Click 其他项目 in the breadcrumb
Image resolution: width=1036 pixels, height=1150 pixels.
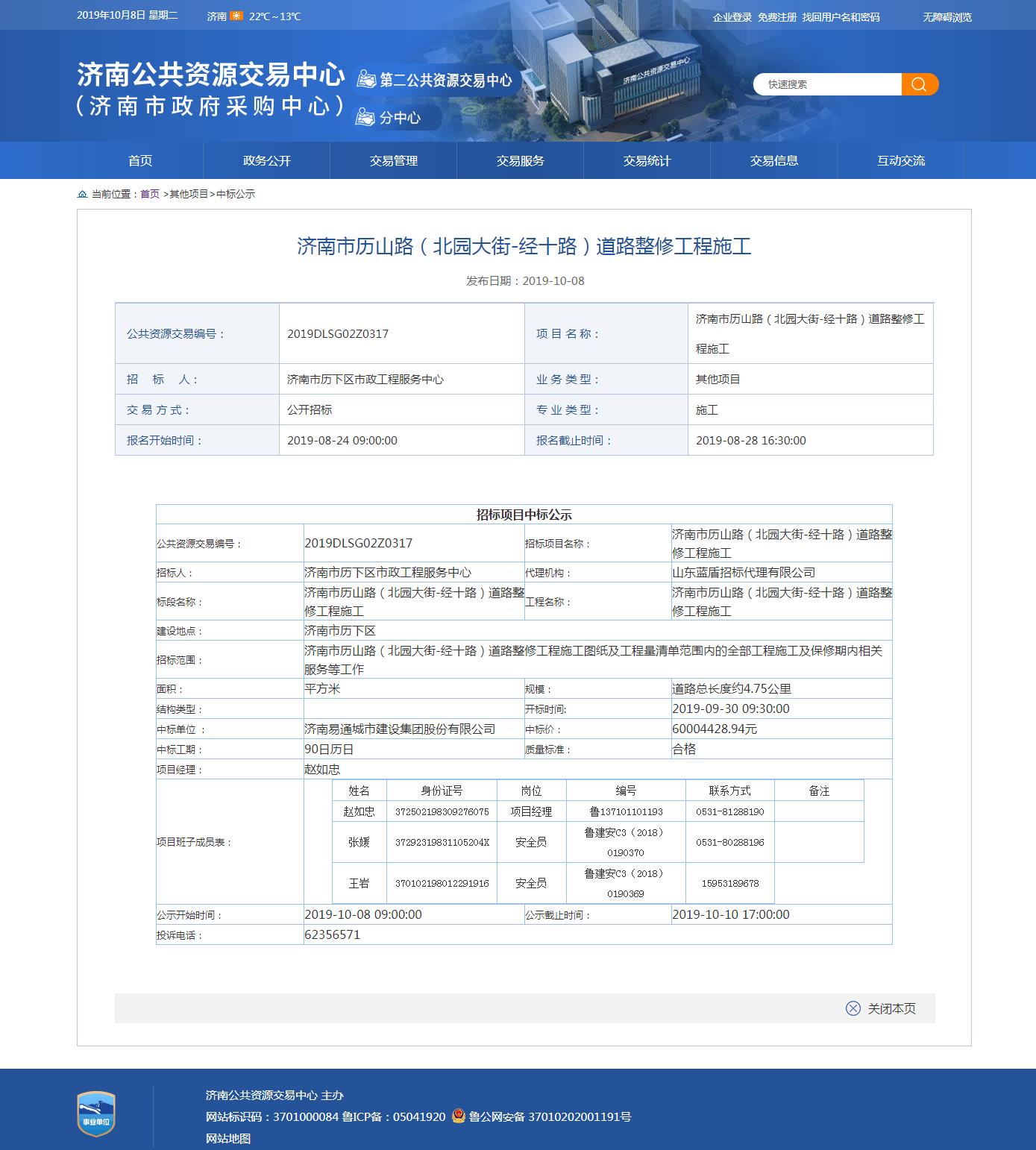tap(189, 194)
